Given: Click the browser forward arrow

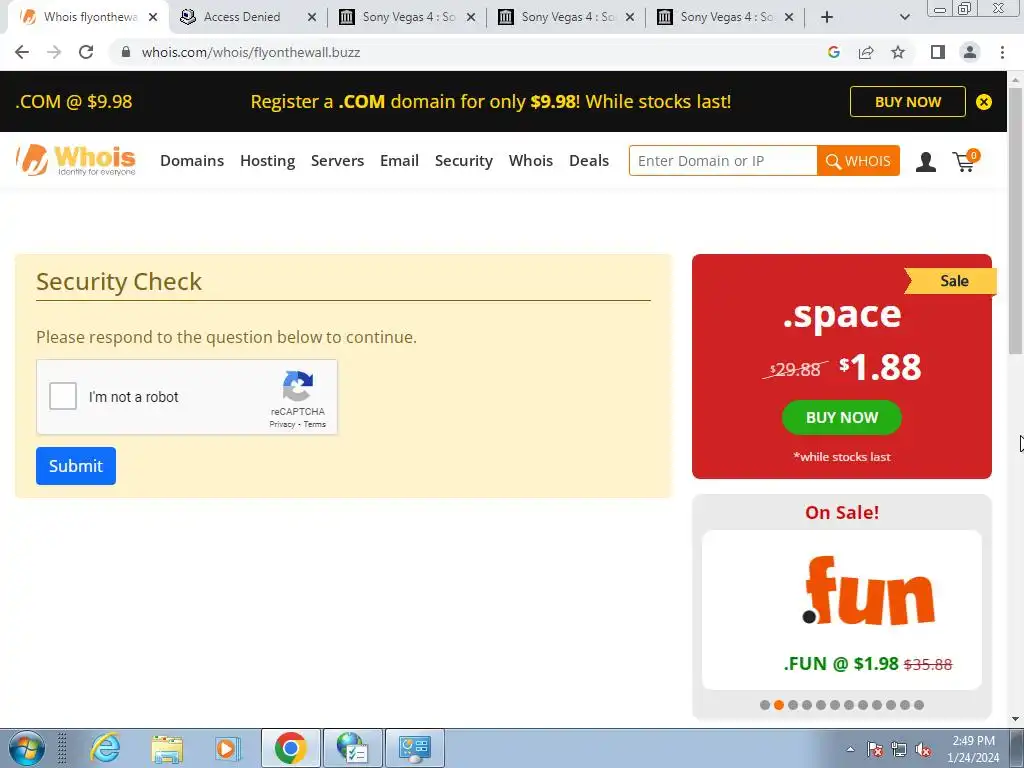Looking at the screenshot, I should (54, 52).
